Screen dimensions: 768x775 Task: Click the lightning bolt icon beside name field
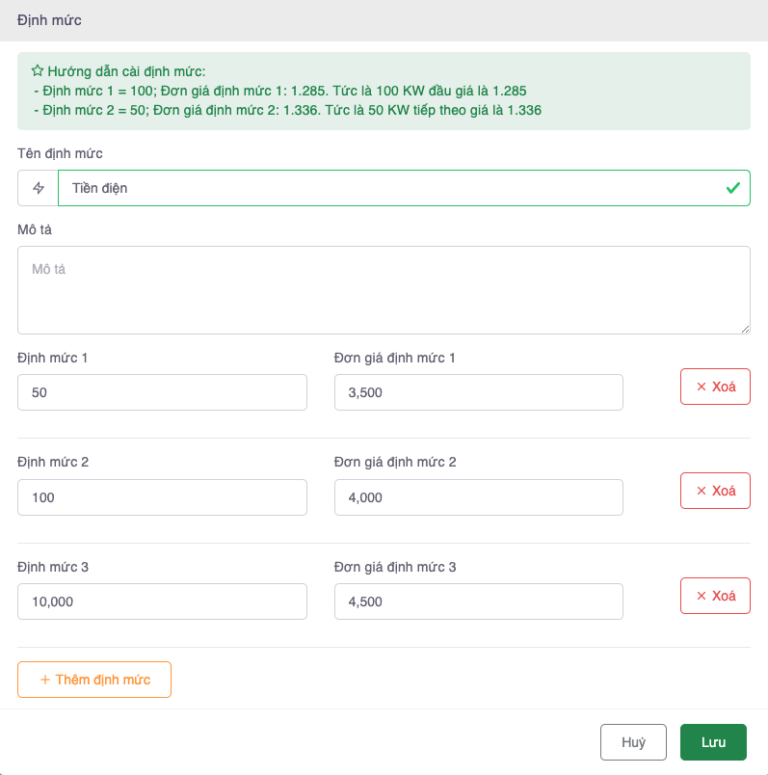click(x=38, y=188)
